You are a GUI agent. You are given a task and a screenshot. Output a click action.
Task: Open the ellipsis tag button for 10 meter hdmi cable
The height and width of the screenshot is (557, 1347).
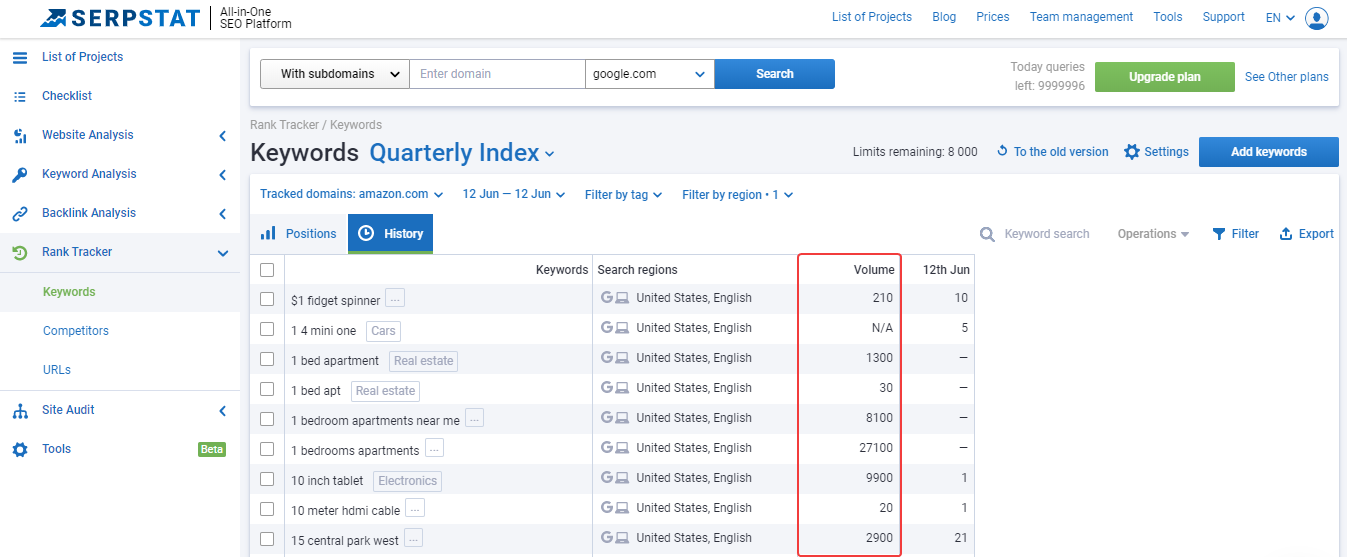[x=415, y=508]
